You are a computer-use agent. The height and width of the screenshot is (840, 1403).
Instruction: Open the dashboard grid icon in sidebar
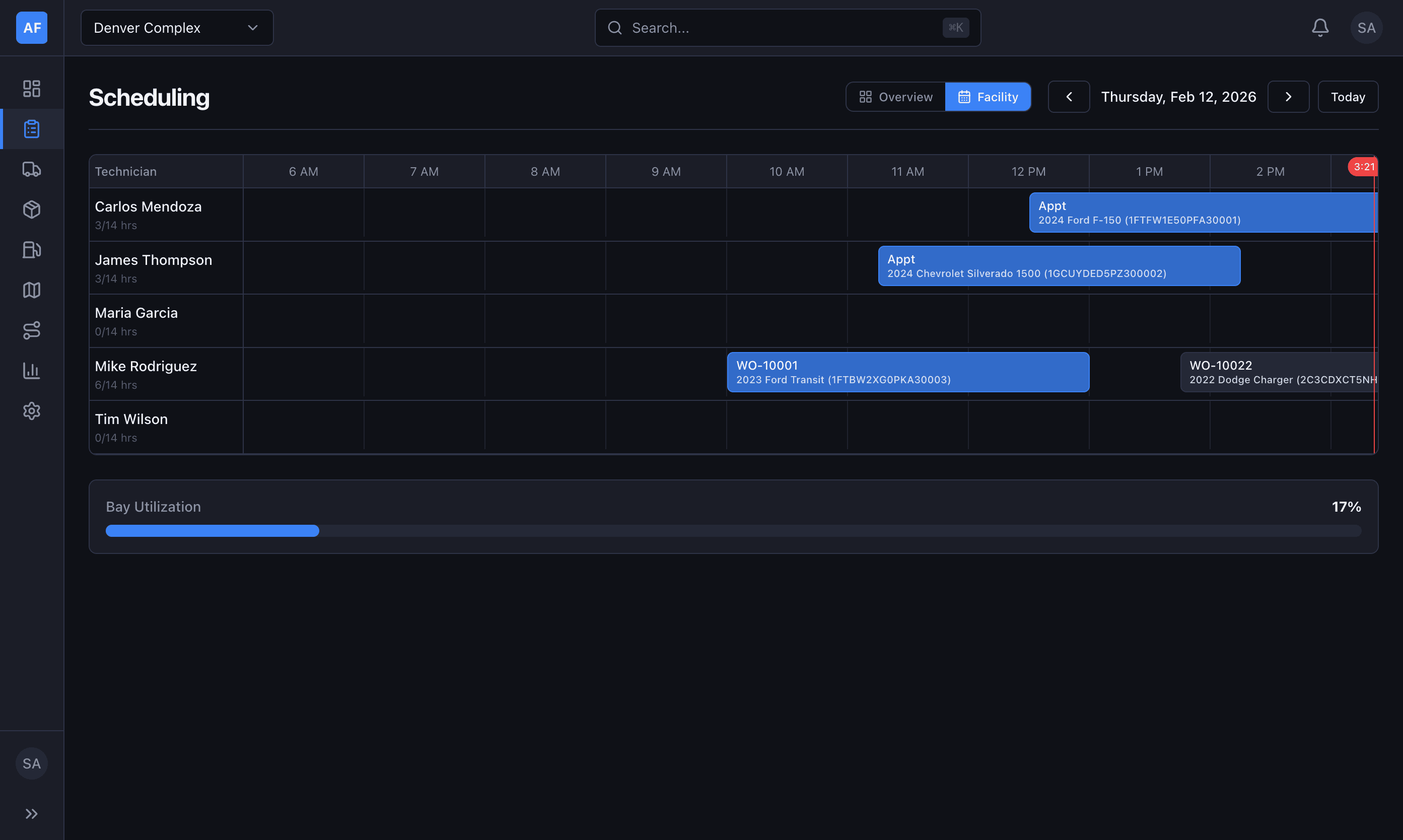32,88
